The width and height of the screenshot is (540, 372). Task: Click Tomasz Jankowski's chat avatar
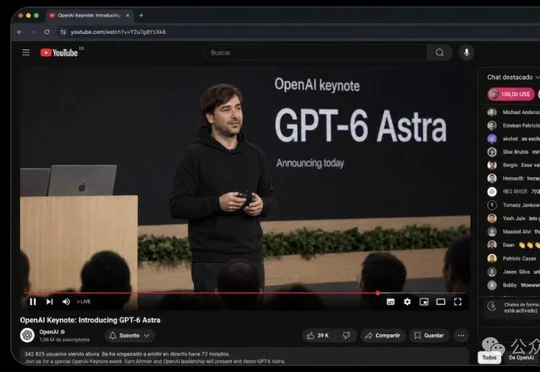(x=492, y=205)
